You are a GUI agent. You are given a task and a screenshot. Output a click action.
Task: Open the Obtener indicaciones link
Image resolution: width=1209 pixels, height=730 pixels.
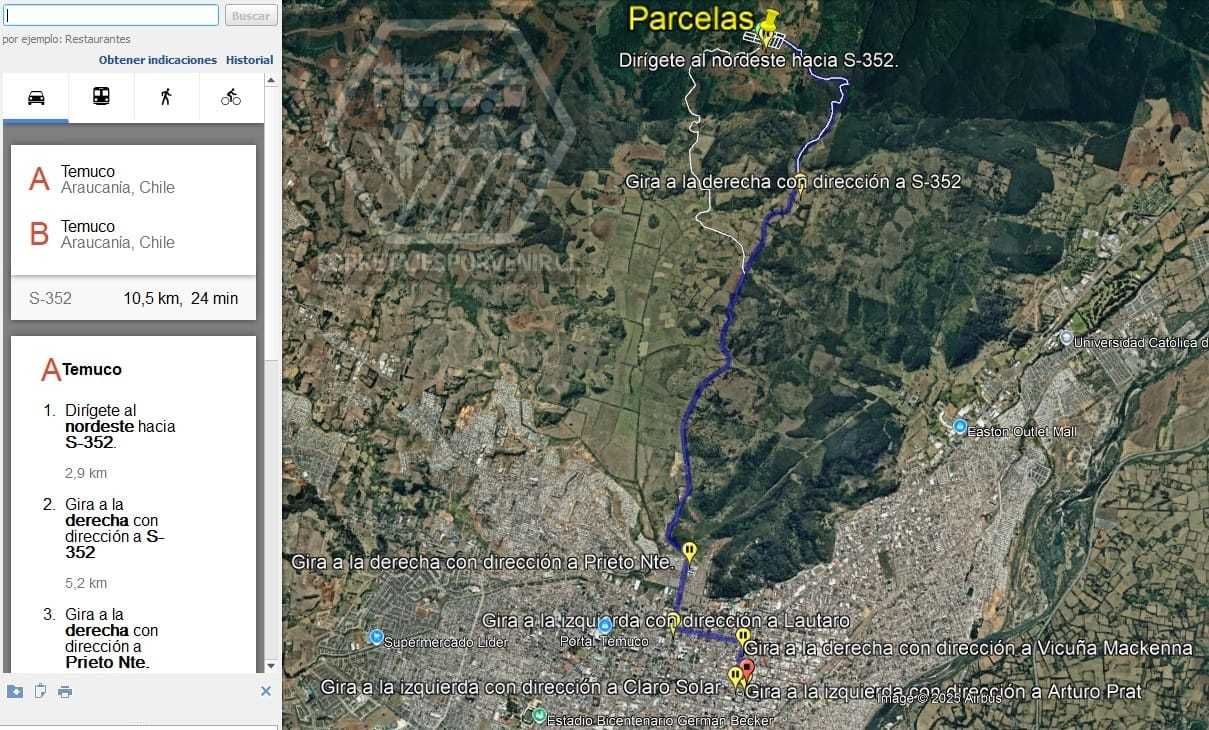tap(158, 60)
